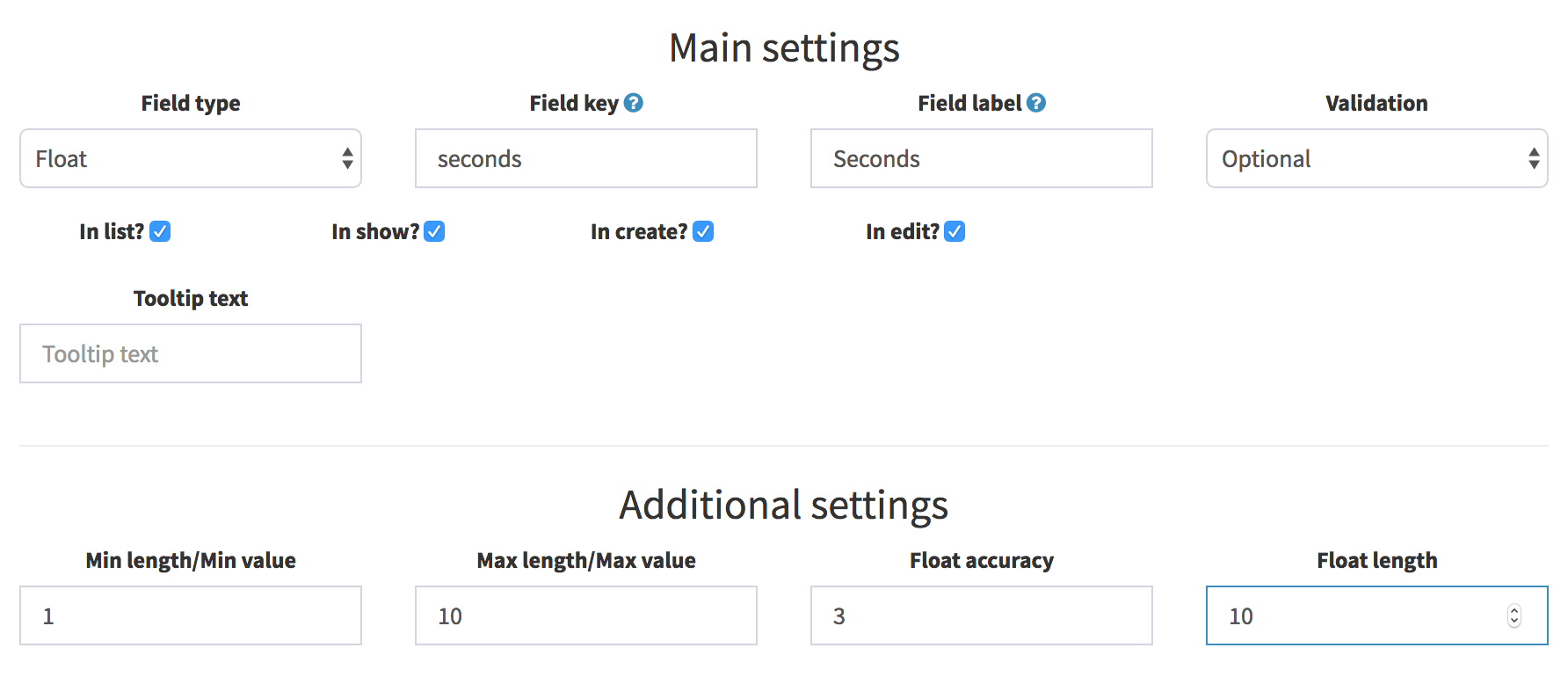Click the Min length/Min value input showing 1
This screenshot has height=677, width=1568.
click(191, 615)
